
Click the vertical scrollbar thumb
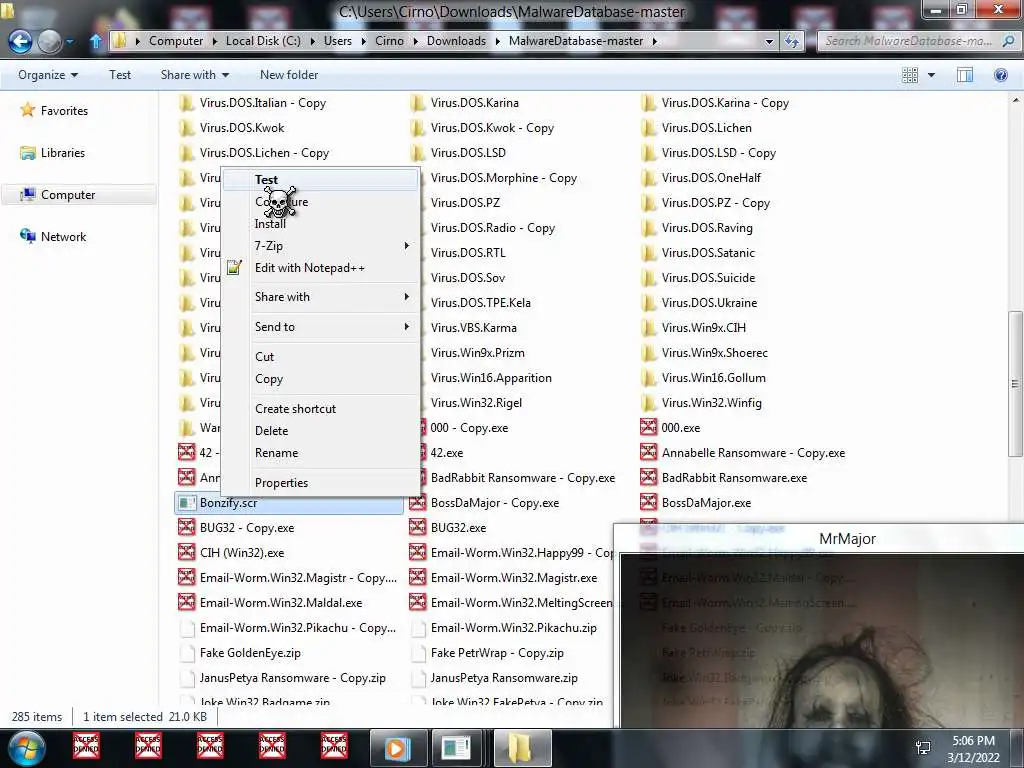(1015, 384)
